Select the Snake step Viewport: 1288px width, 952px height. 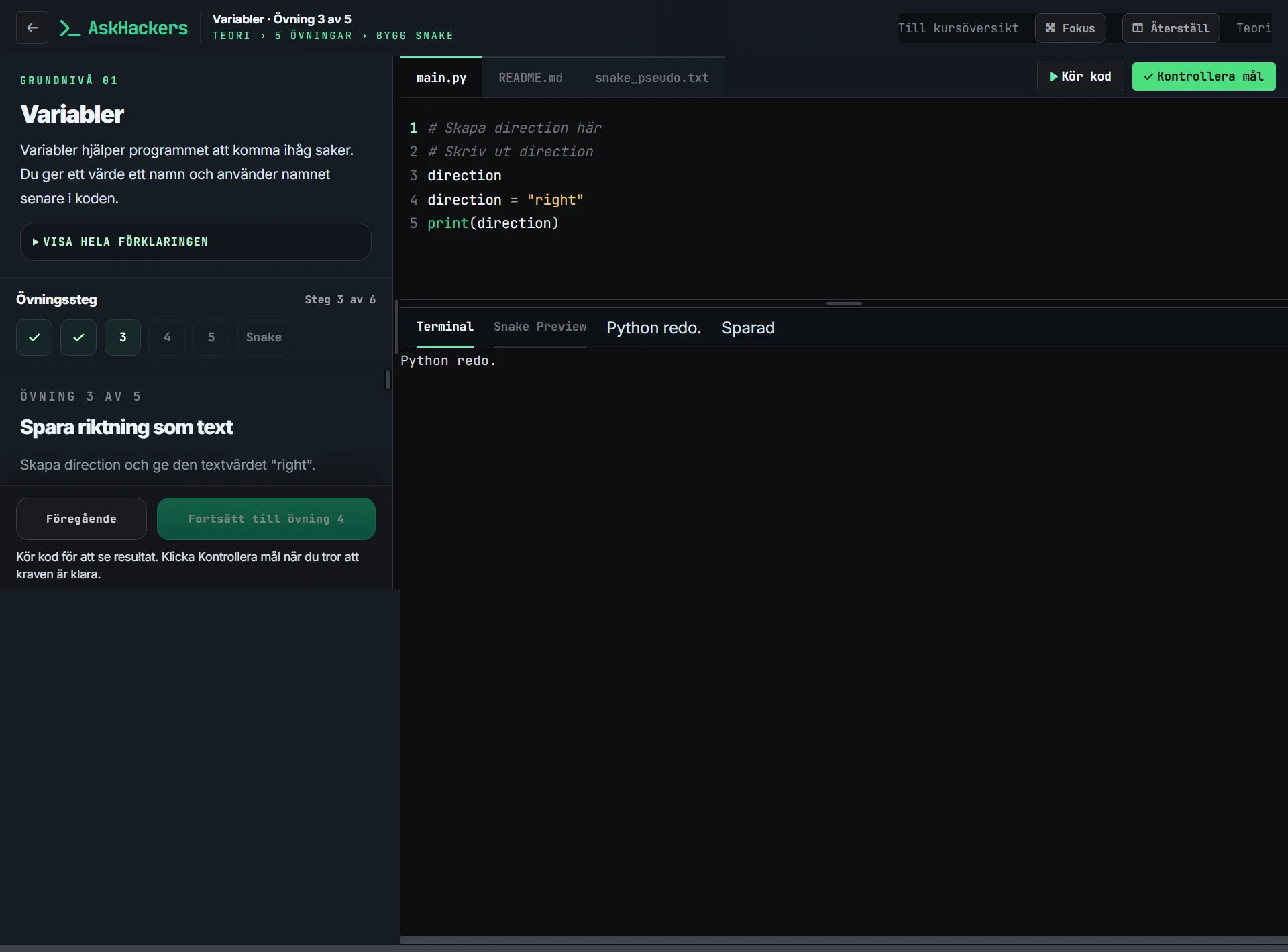click(x=264, y=337)
